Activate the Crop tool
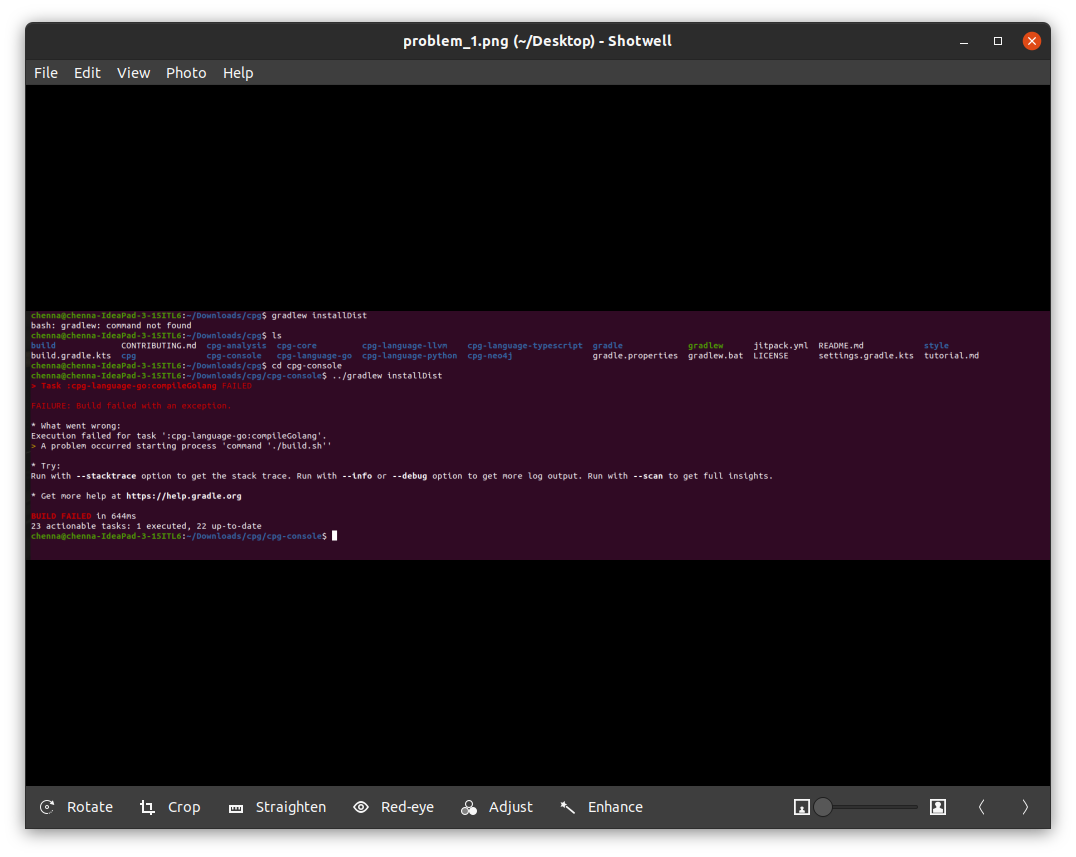This screenshot has width=1076, height=857. pos(169,807)
